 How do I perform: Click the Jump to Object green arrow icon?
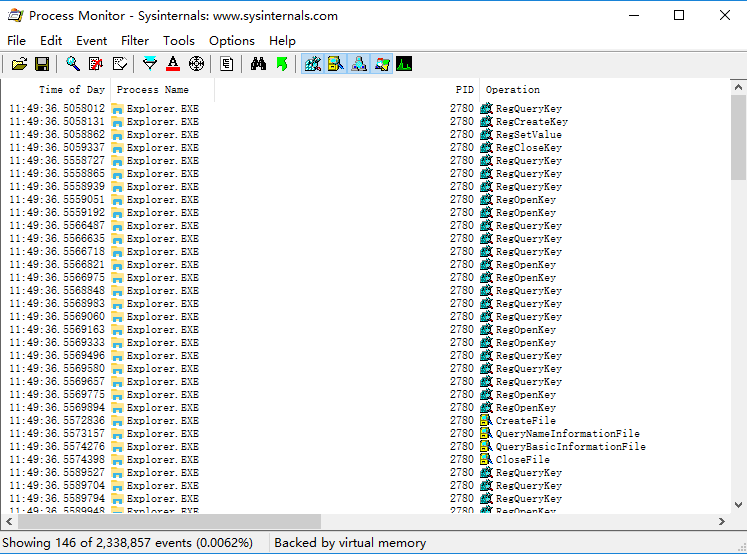pyautogui.click(x=282, y=64)
